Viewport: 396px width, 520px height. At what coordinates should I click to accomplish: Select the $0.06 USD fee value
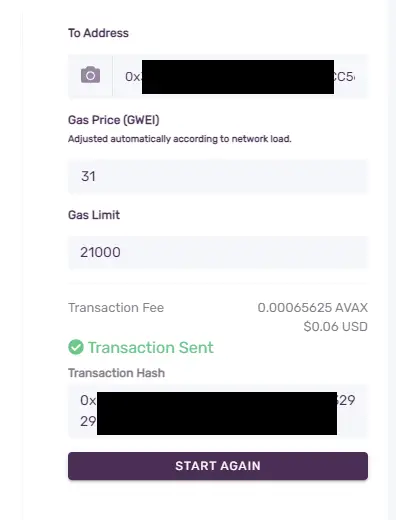pos(336,326)
